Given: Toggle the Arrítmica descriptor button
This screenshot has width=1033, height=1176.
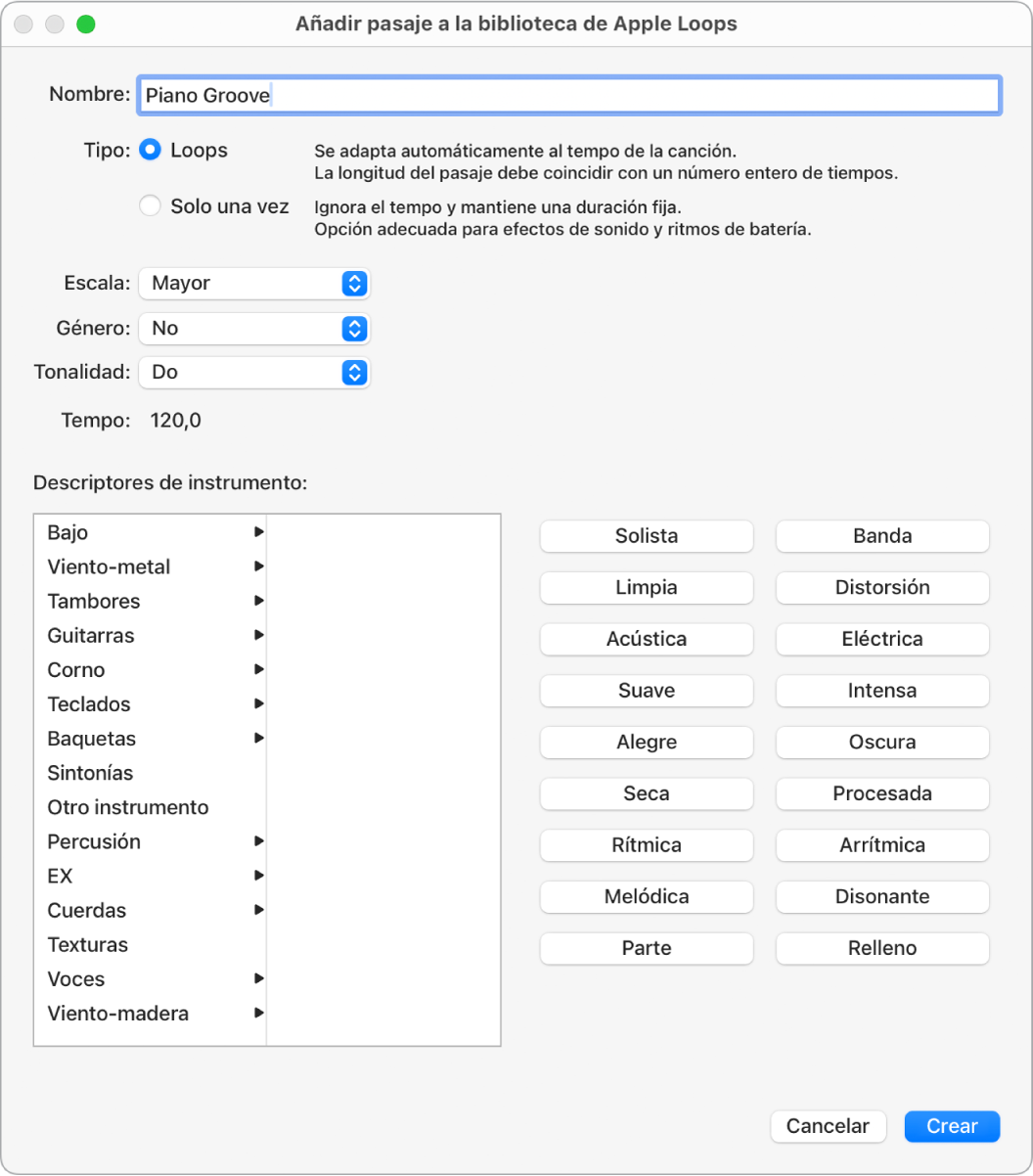Looking at the screenshot, I should click(882, 845).
